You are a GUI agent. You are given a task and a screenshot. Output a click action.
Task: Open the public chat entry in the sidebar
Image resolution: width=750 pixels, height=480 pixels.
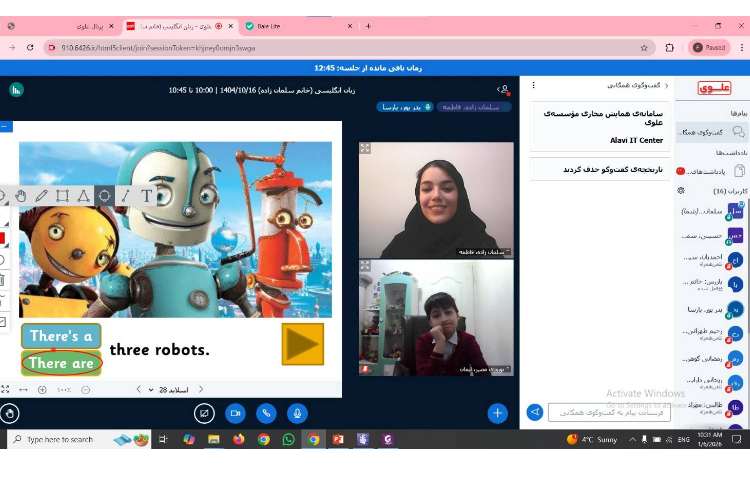coord(712,132)
